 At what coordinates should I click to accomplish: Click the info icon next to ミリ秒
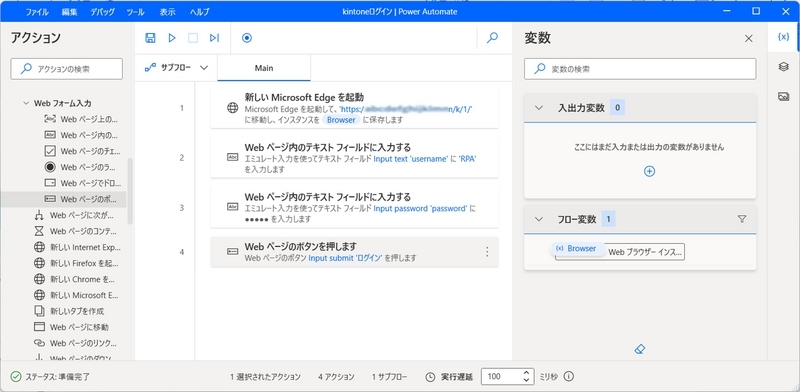(x=569, y=377)
